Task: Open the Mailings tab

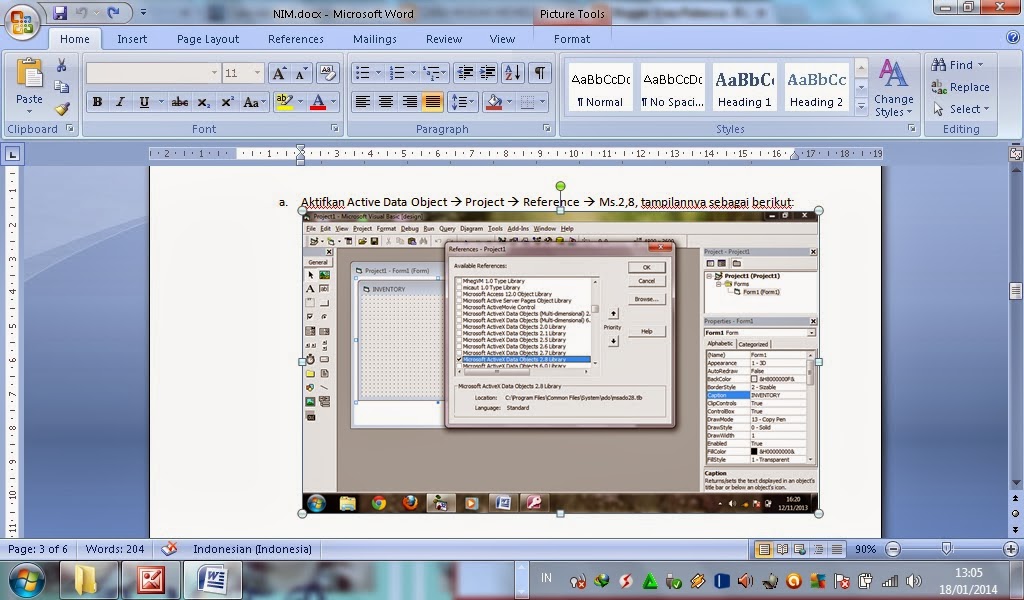Action: click(x=374, y=39)
